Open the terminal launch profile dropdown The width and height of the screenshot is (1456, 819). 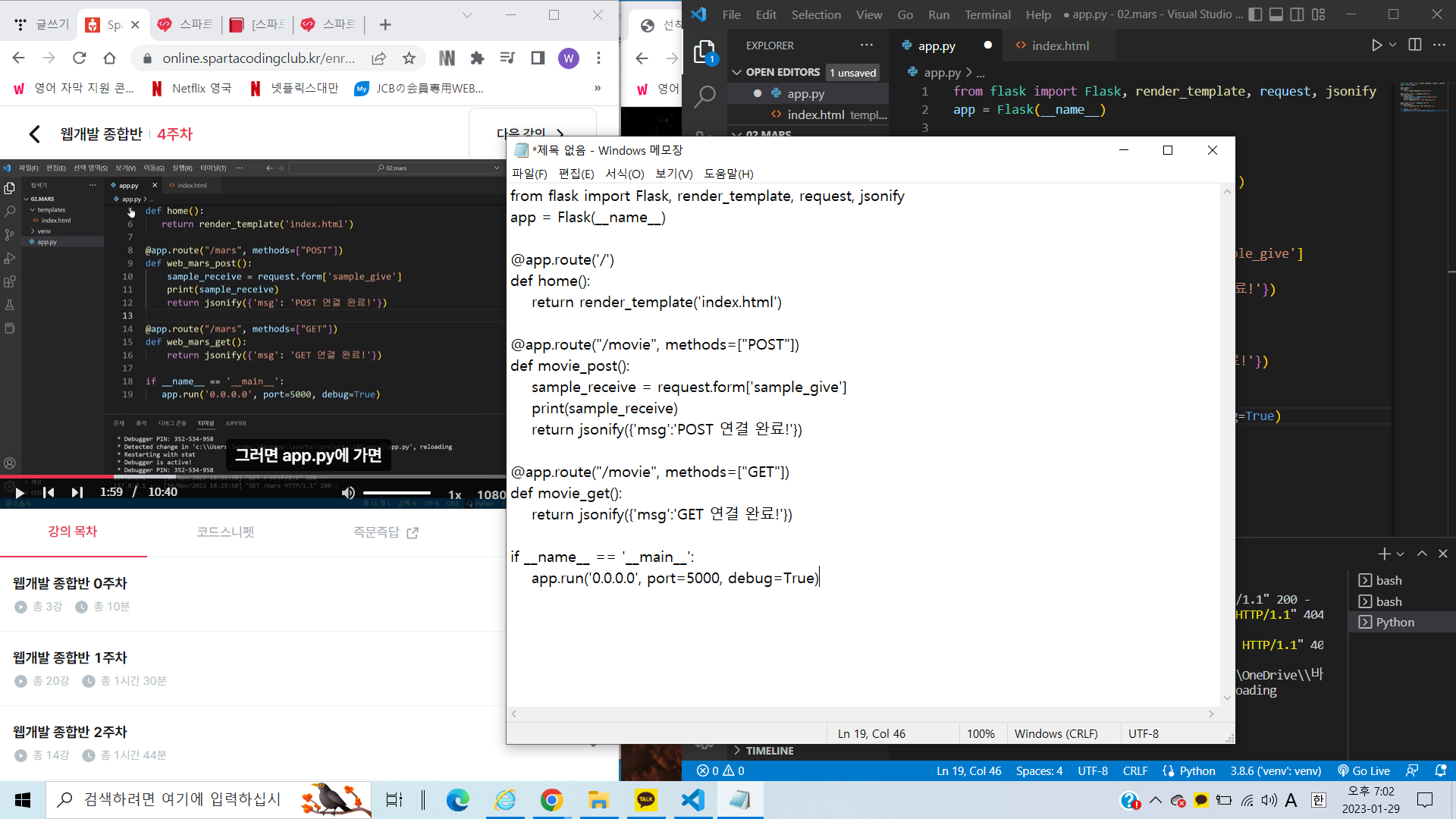tap(1401, 554)
